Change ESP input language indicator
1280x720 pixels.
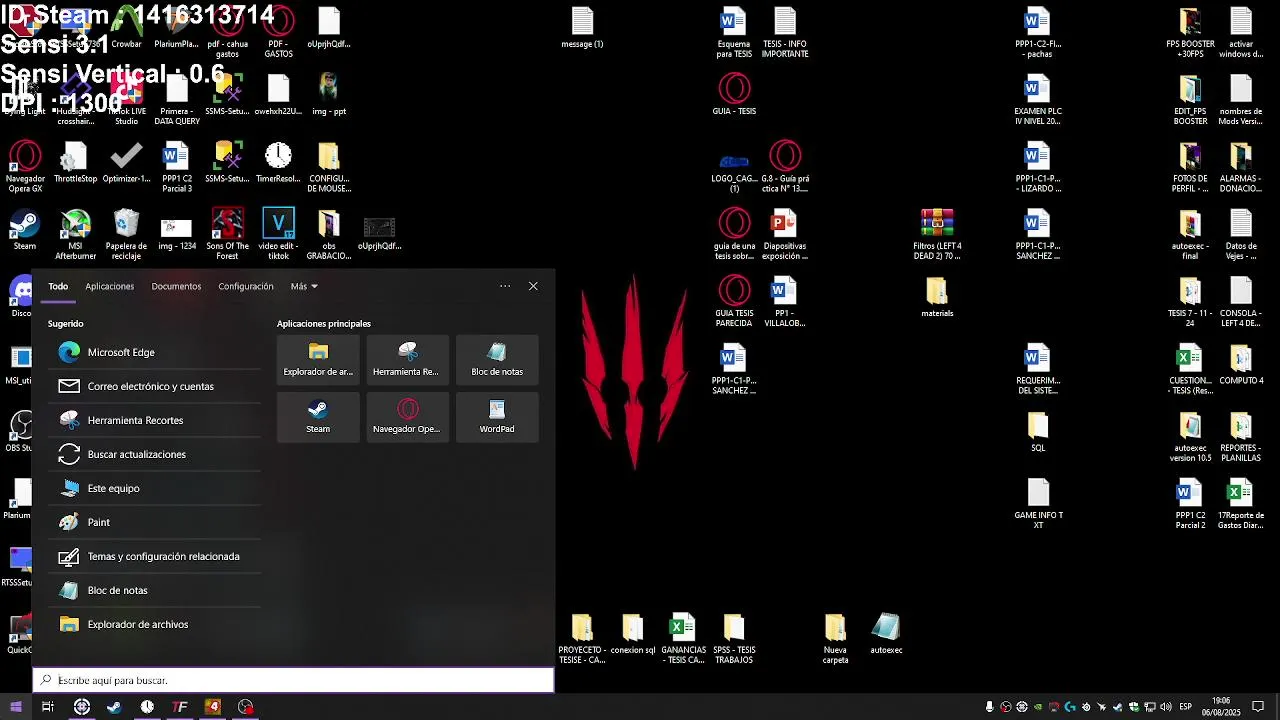click(1186, 707)
